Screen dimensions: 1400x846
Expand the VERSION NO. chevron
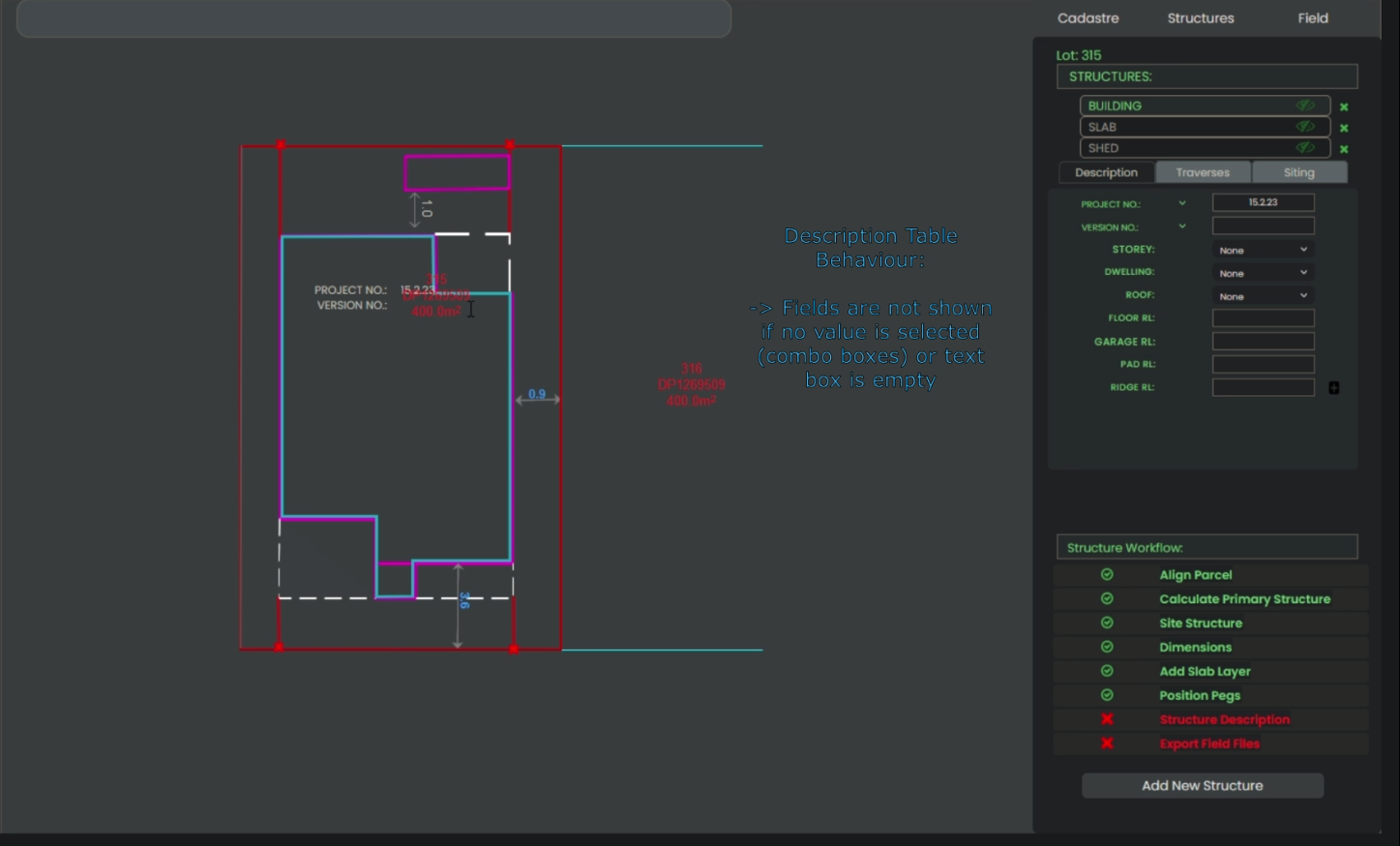tap(1182, 227)
